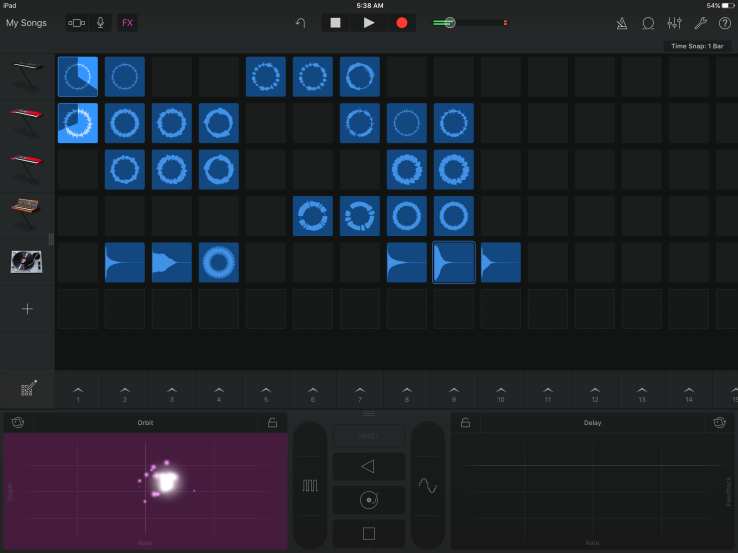Trigger column 3
This screenshot has height=553, width=738.
coord(172,394)
